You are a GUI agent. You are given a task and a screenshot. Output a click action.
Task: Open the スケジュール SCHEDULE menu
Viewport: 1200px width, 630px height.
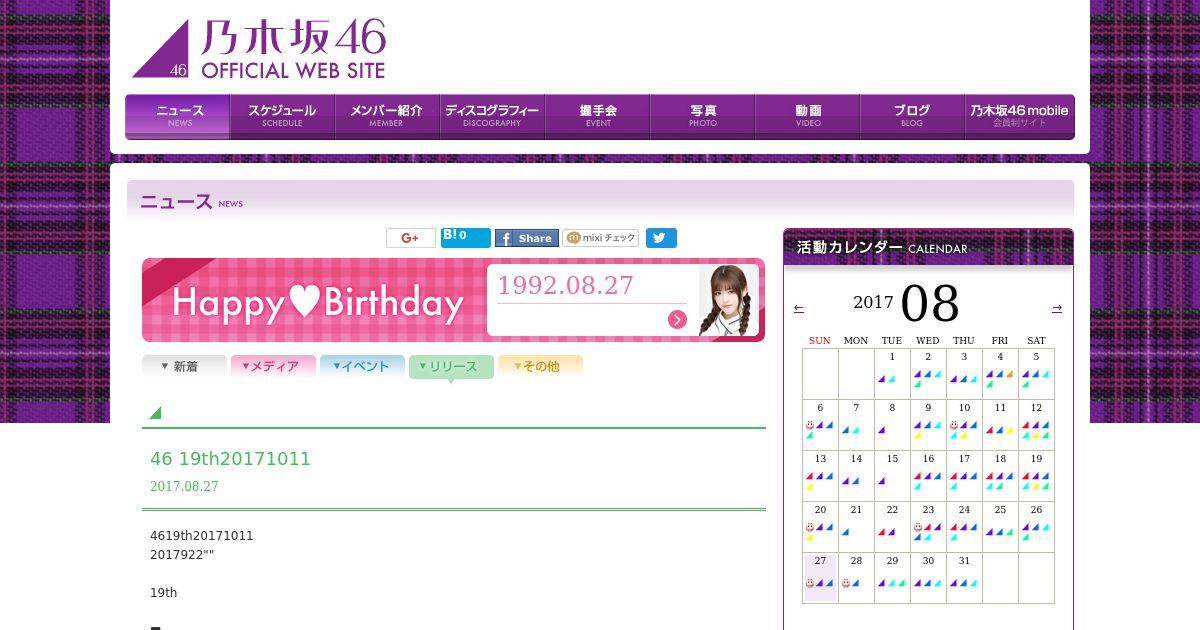click(x=282, y=116)
